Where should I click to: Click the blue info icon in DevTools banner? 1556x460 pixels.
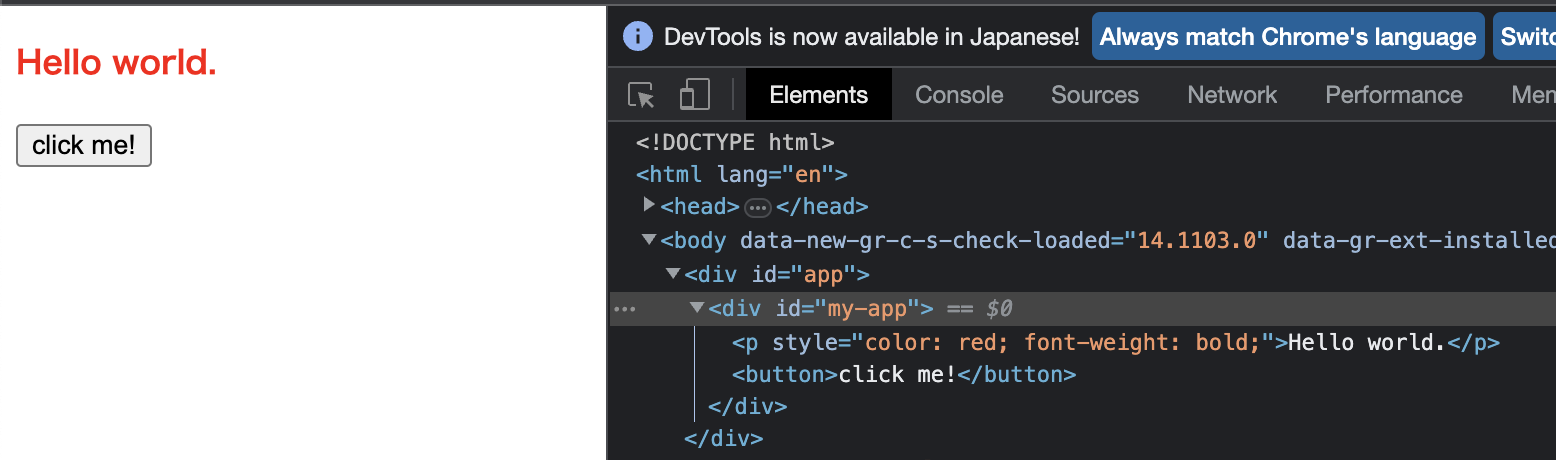(x=637, y=37)
